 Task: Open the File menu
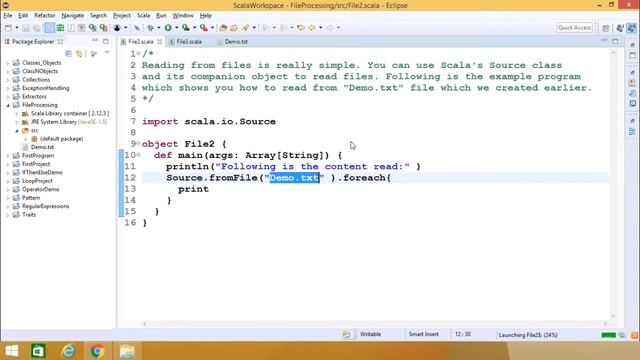click(x=8, y=16)
